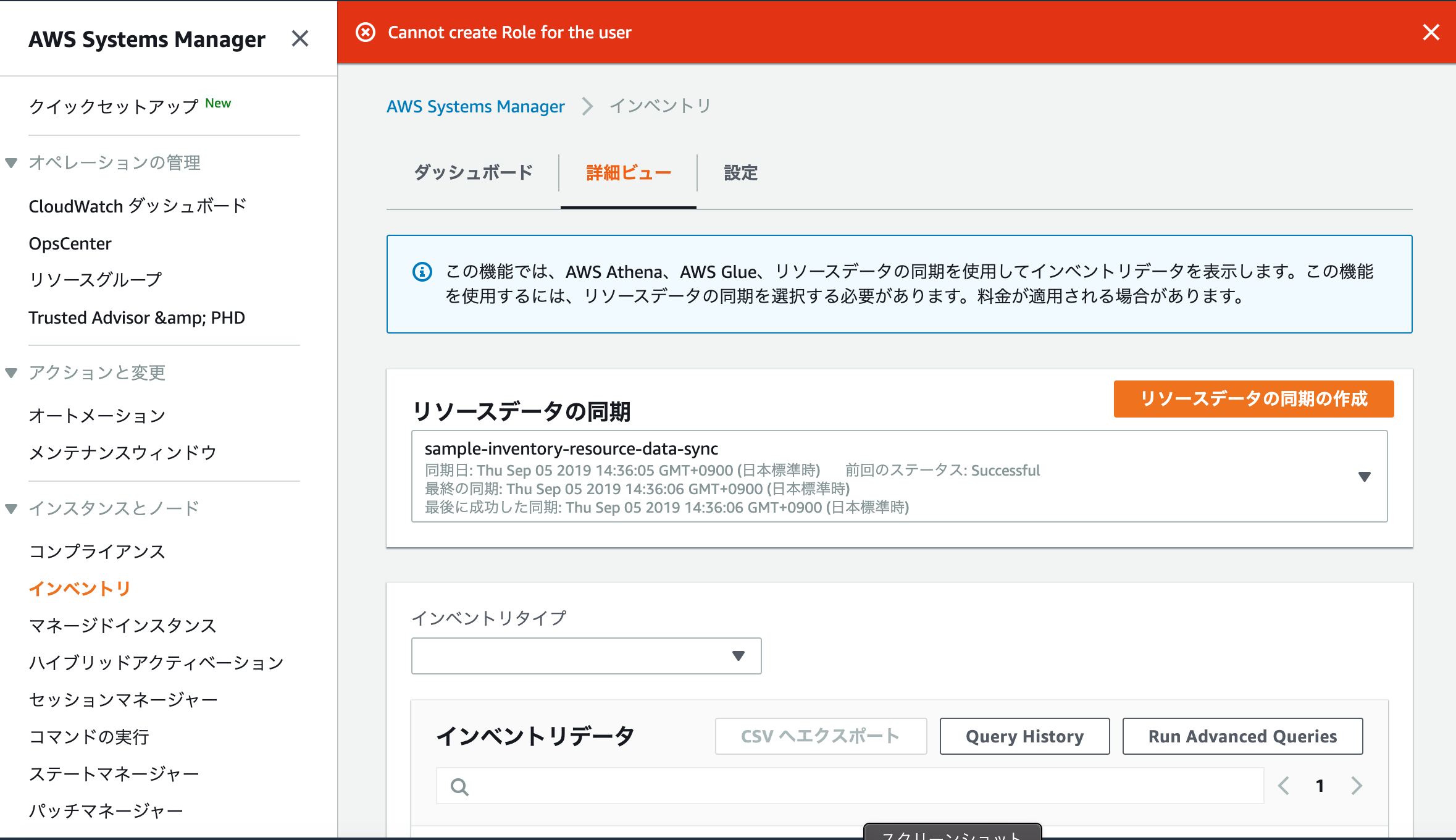This screenshot has height=840, width=1456.
Task: Click the CloudWatch ダッシュボード icon
Action: pos(139,206)
